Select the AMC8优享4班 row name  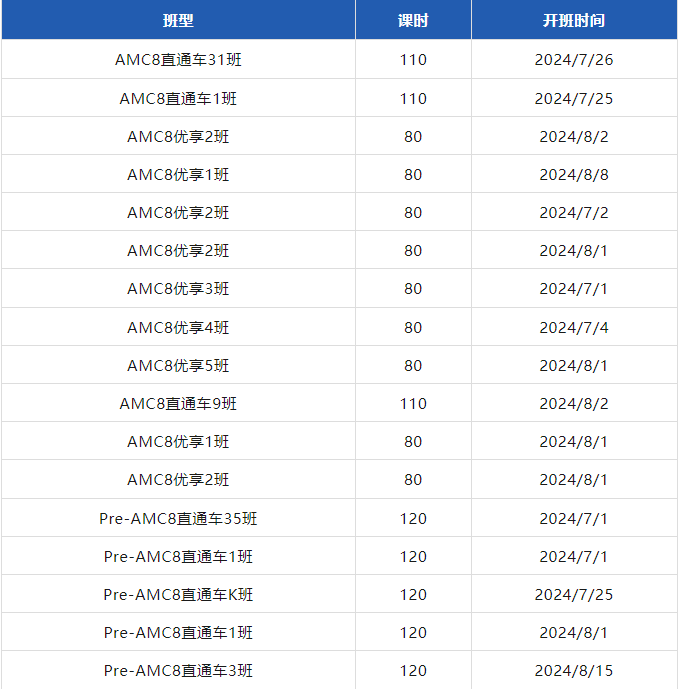pyautogui.click(x=178, y=327)
